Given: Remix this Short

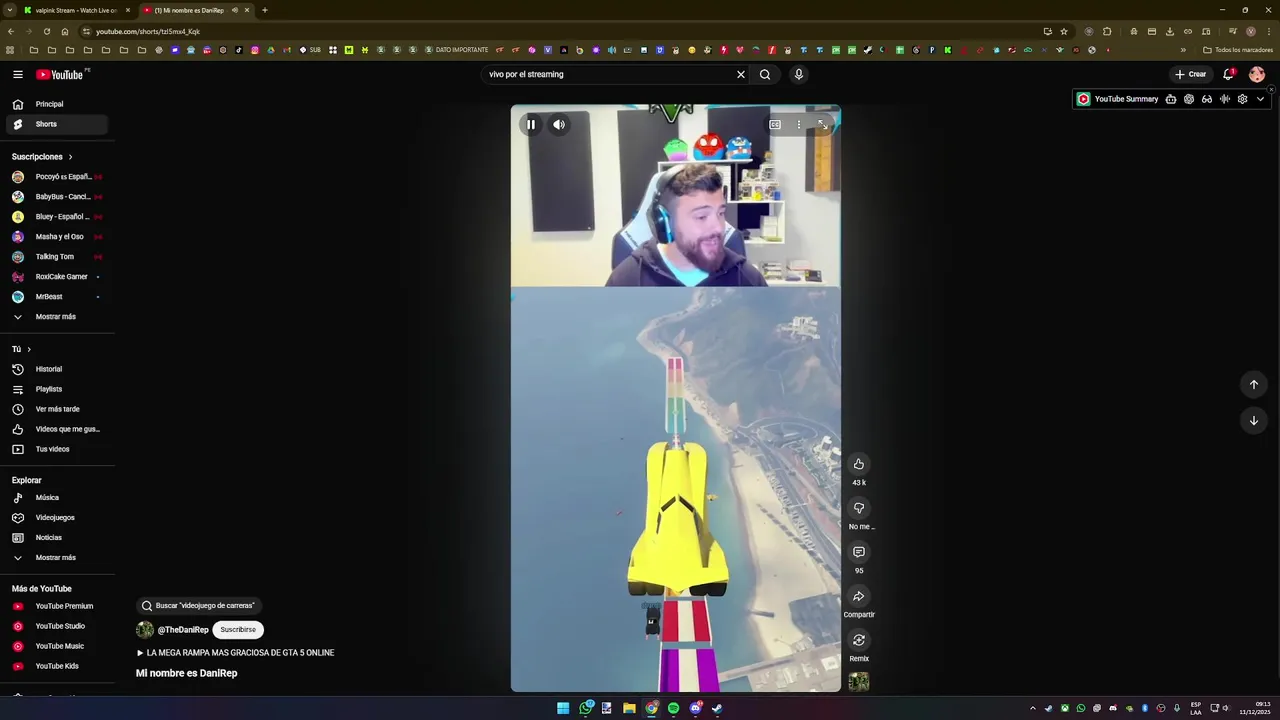Looking at the screenshot, I should pos(859,640).
